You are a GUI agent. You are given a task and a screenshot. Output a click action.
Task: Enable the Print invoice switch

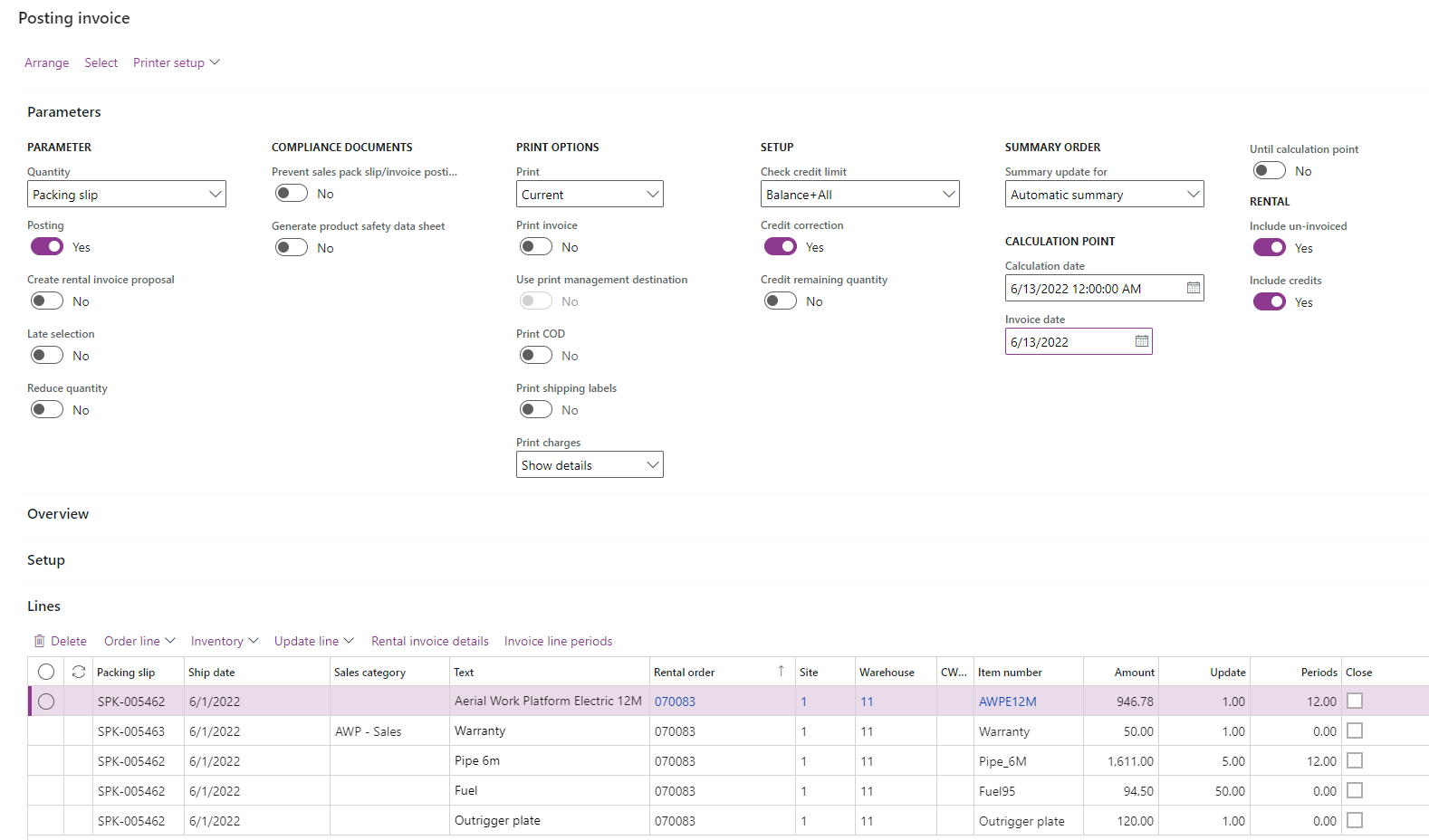536,246
